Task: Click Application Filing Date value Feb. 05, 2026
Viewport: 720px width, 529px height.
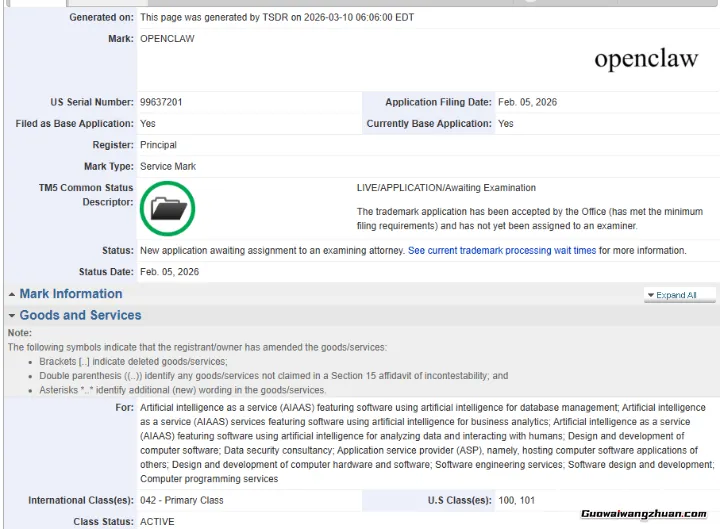Action: (x=527, y=102)
